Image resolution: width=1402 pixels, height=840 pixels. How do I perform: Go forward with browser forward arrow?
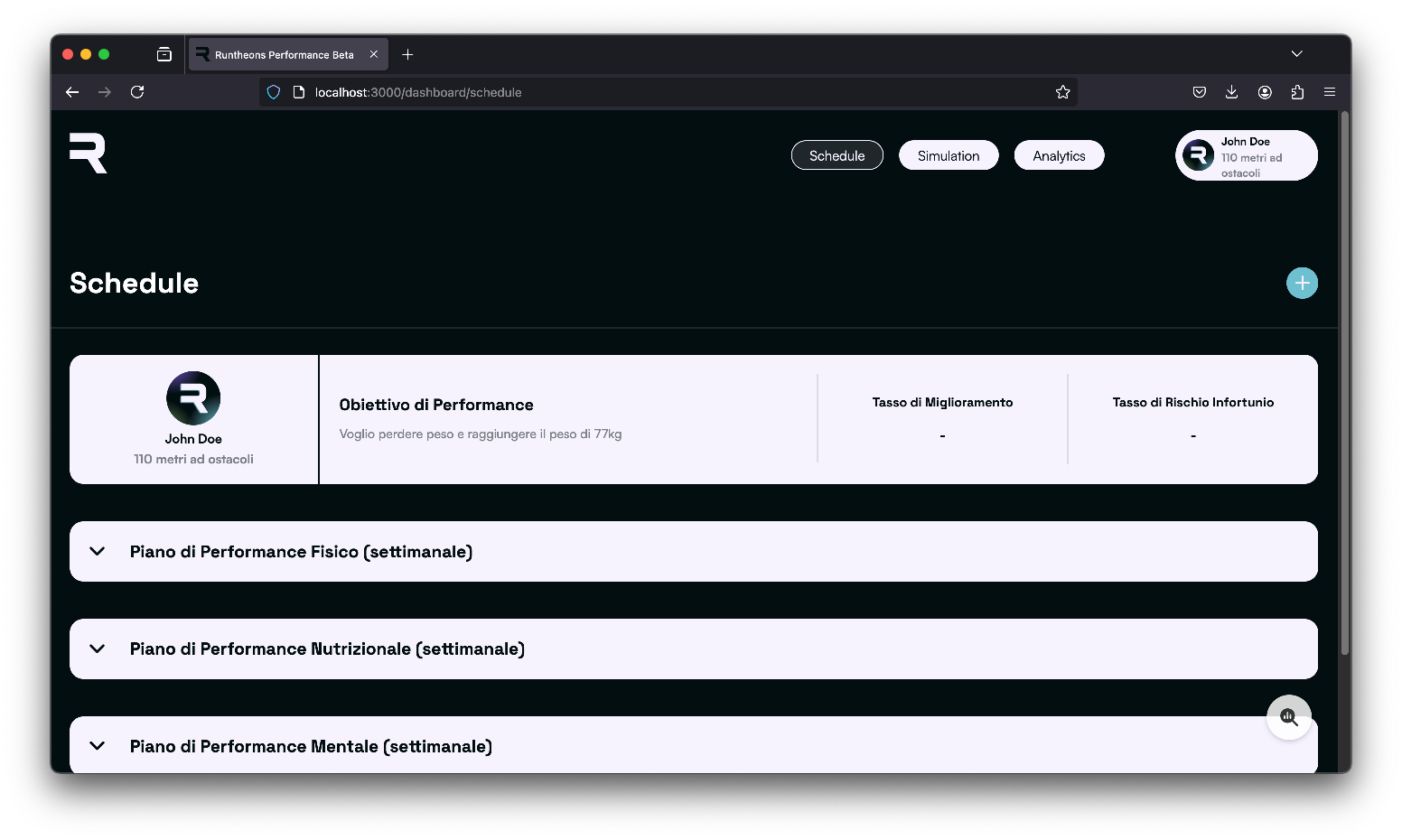(x=105, y=92)
